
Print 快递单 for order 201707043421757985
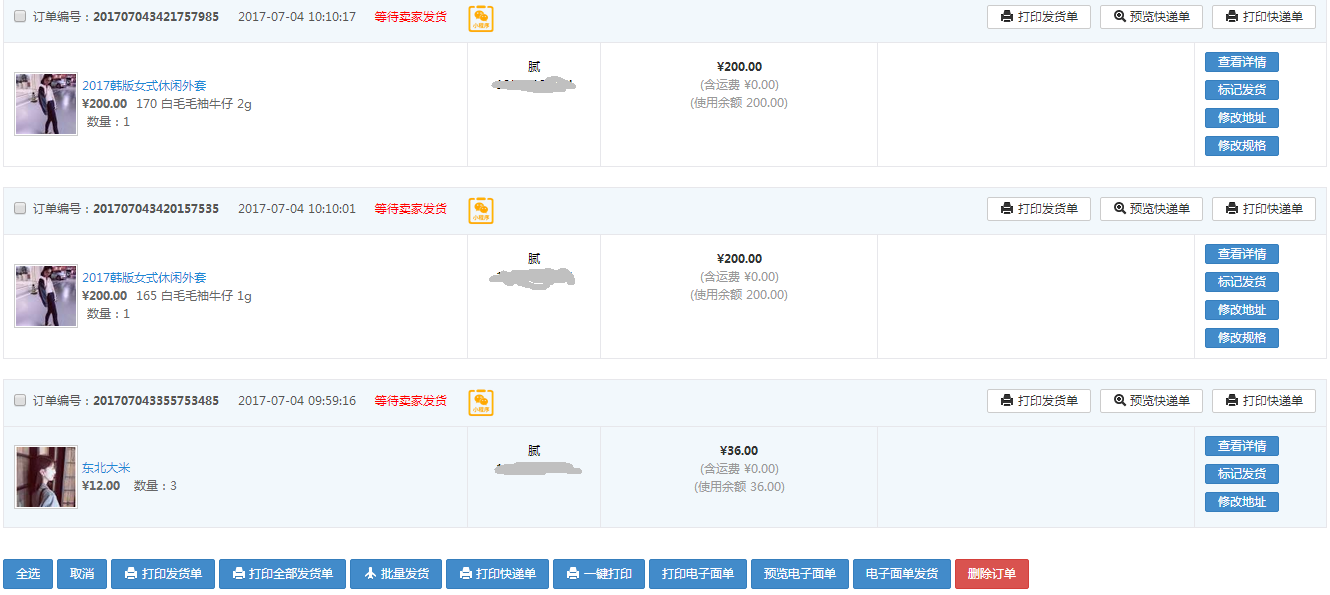point(1264,17)
